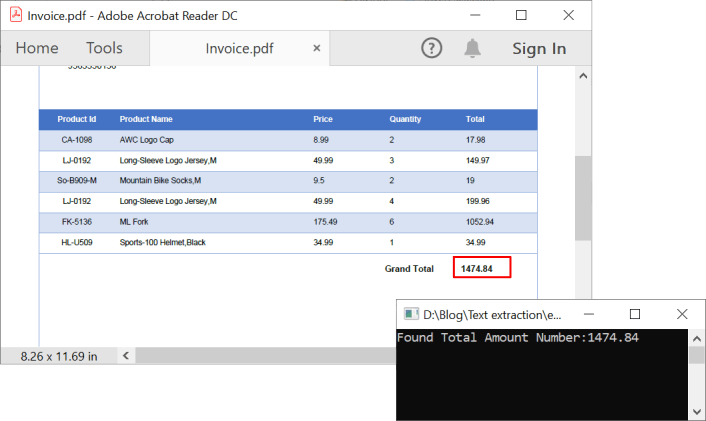This screenshot has width=706, height=421.
Task: Click the console window's application icon
Action: point(410,314)
